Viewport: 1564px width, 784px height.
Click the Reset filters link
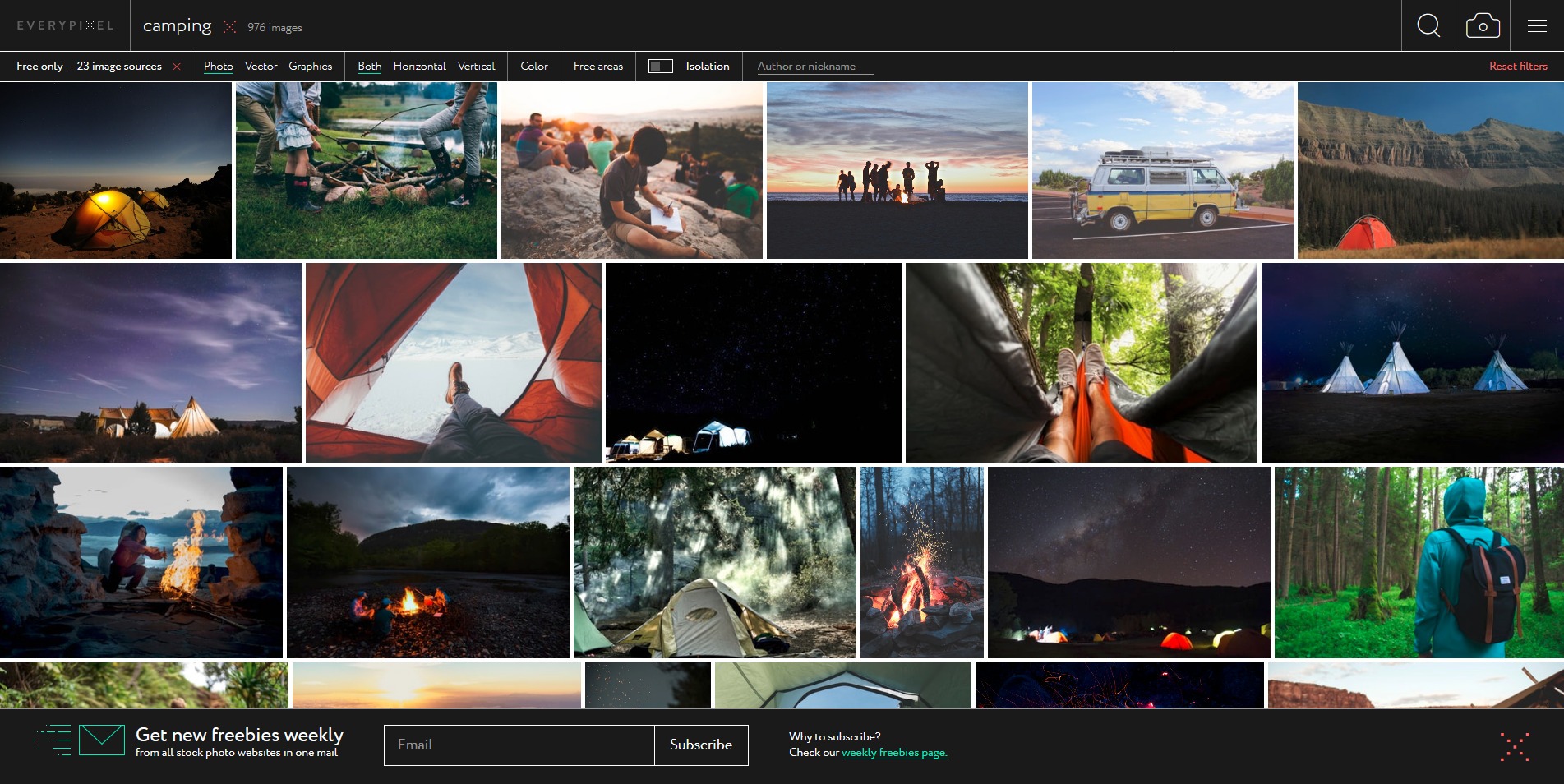point(1517,66)
